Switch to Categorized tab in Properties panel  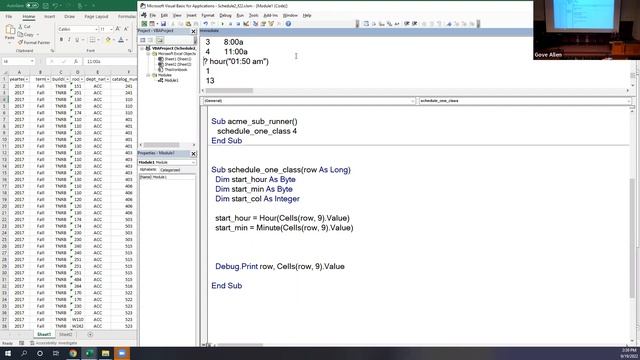pos(170,170)
